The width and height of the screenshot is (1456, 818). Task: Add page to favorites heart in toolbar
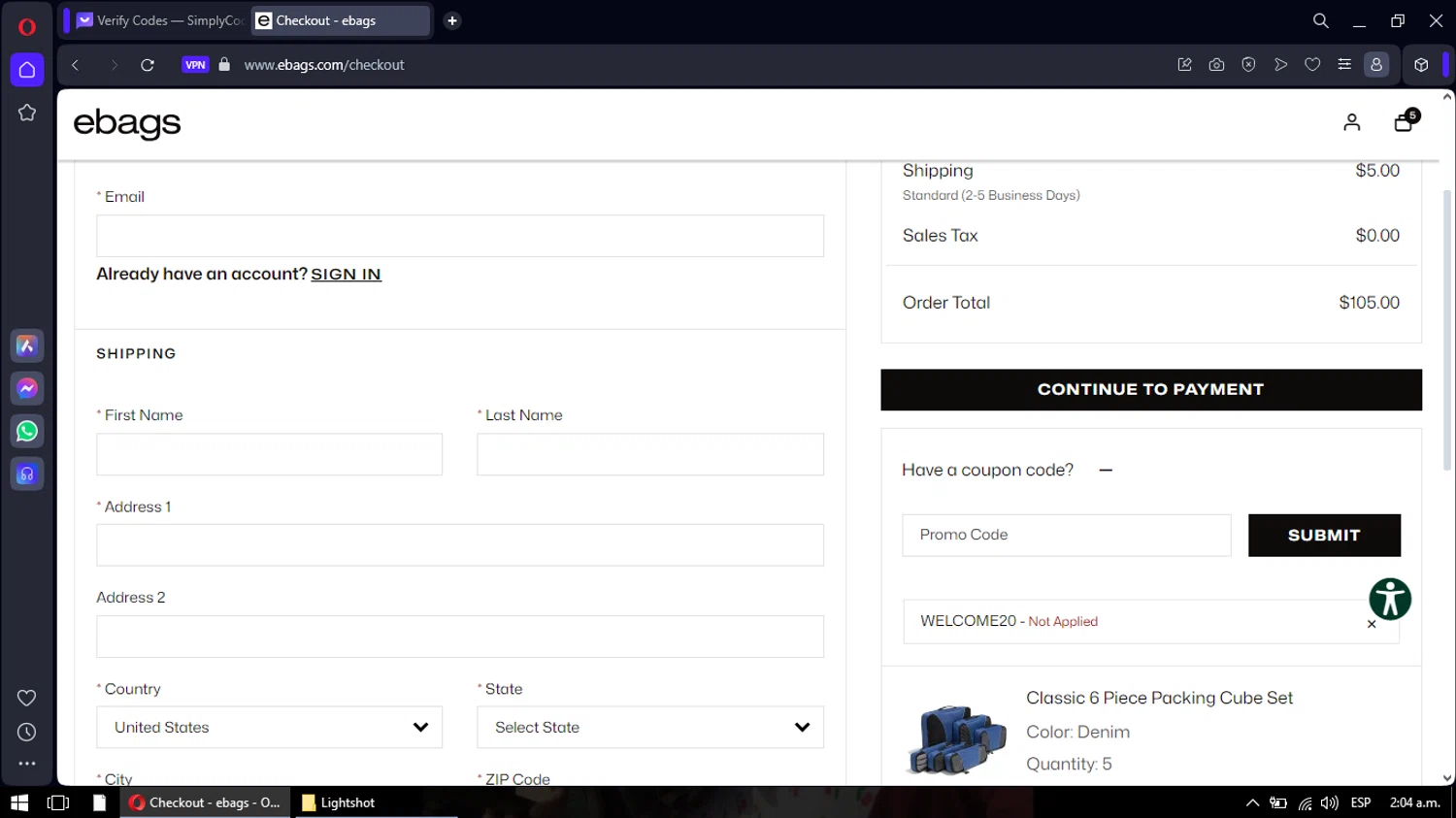click(x=1312, y=65)
